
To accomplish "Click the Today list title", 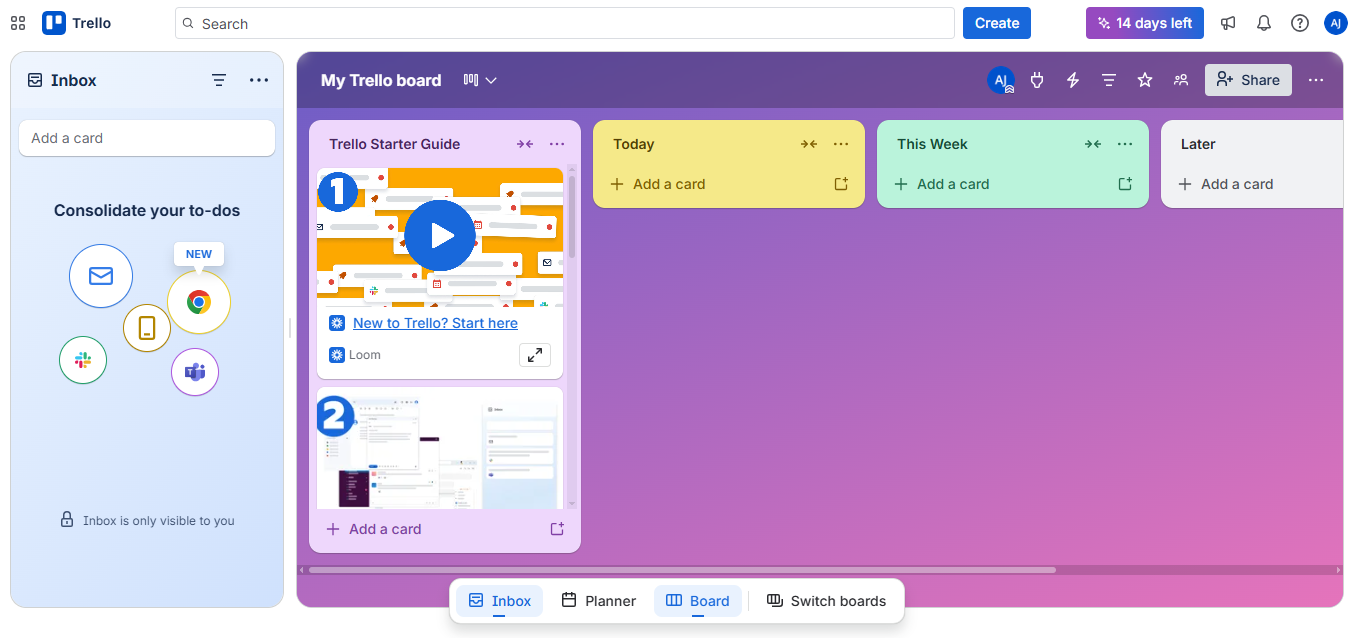I will pyautogui.click(x=634, y=144).
